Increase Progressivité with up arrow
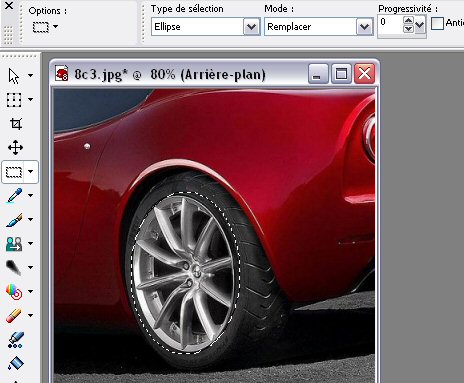The height and width of the screenshot is (383, 464). (x=408, y=20)
